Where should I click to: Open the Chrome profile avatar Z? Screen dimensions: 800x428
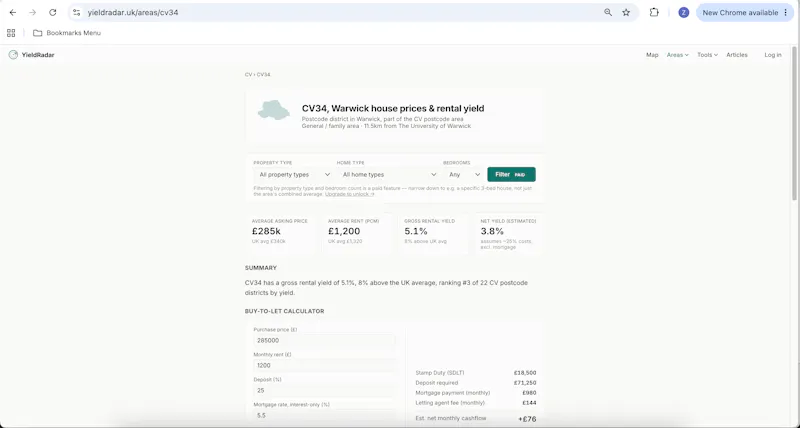(684, 12)
